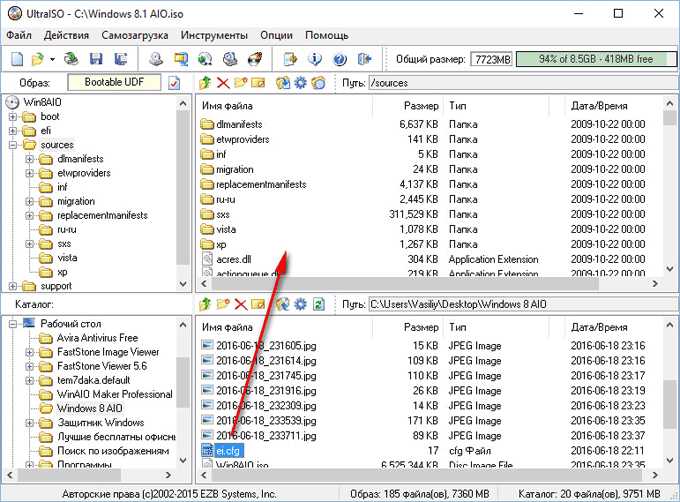Image resolution: width=680 pixels, height=502 pixels.
Task: Click the image path field showing /sources
Action: click(x=523, y=83)
